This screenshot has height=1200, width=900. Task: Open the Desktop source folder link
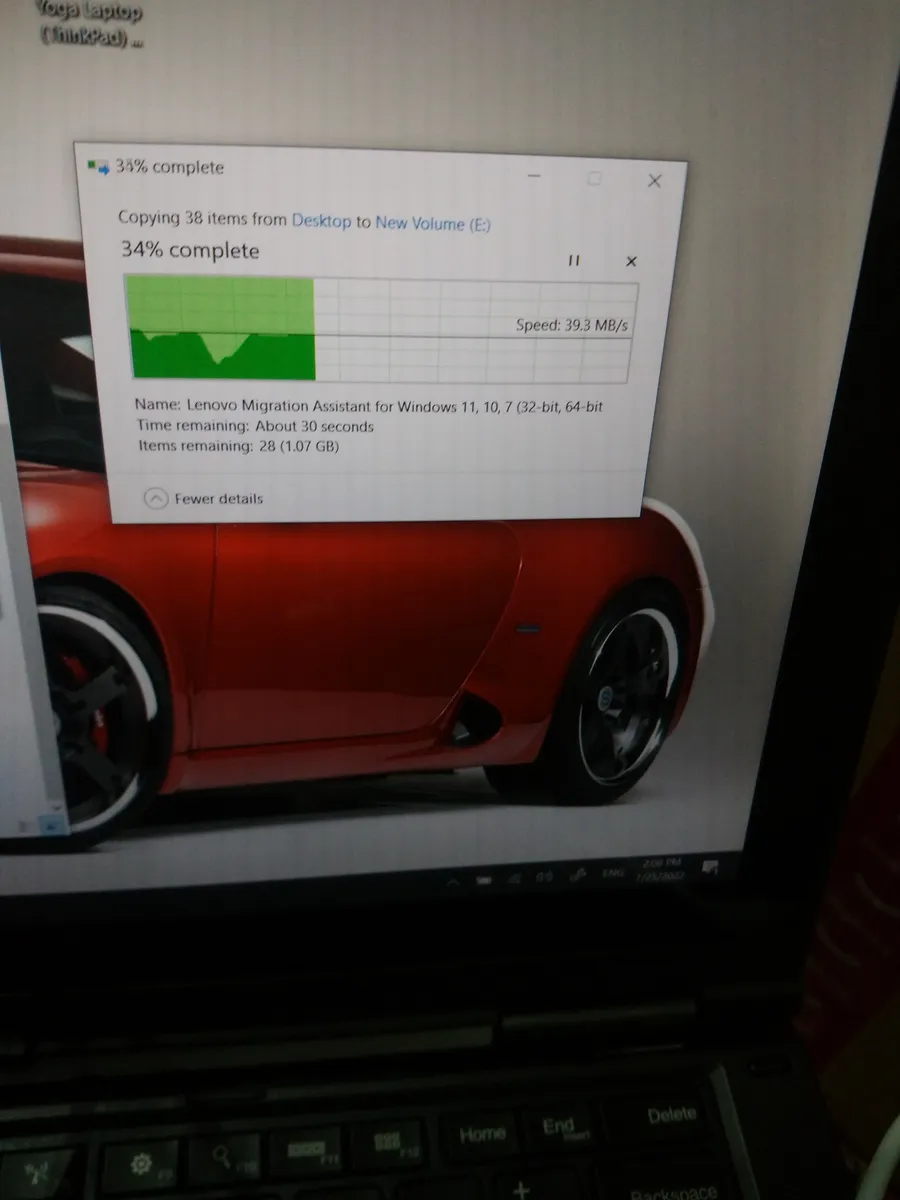point(321,220)
